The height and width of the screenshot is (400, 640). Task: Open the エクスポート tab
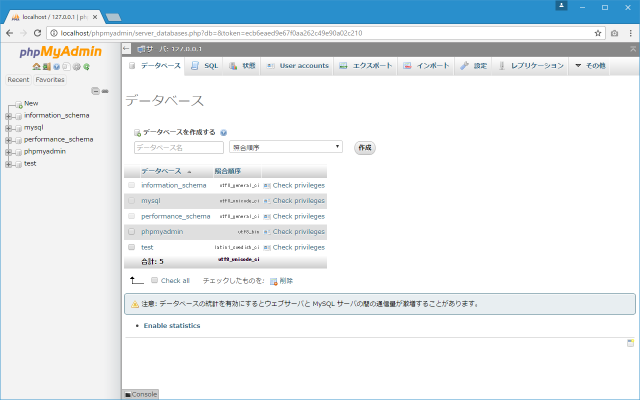coord(366,66)
